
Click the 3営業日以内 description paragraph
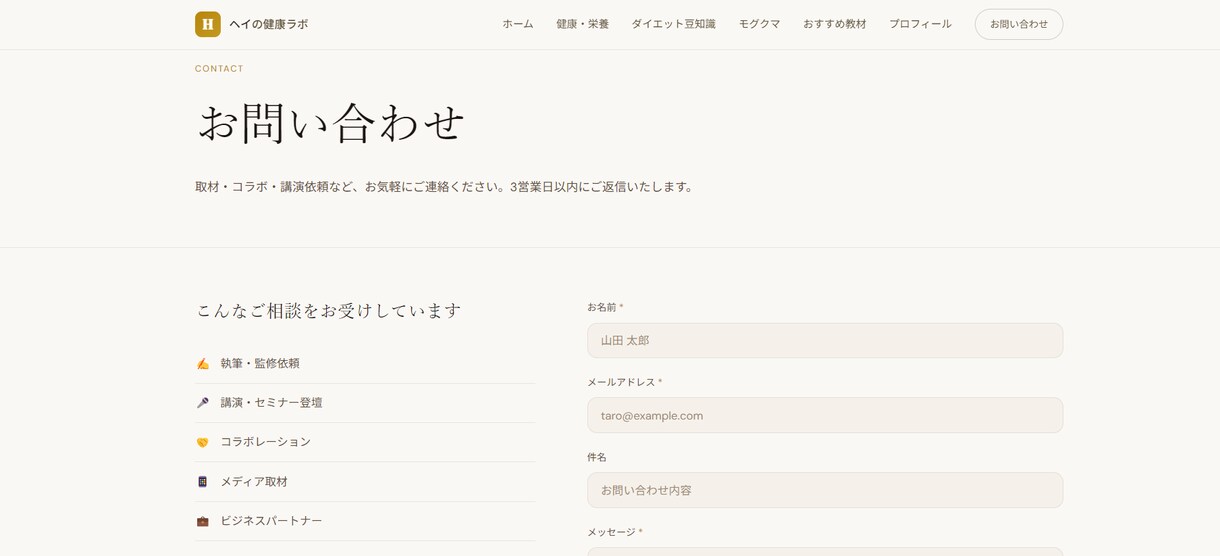(446, 187)
